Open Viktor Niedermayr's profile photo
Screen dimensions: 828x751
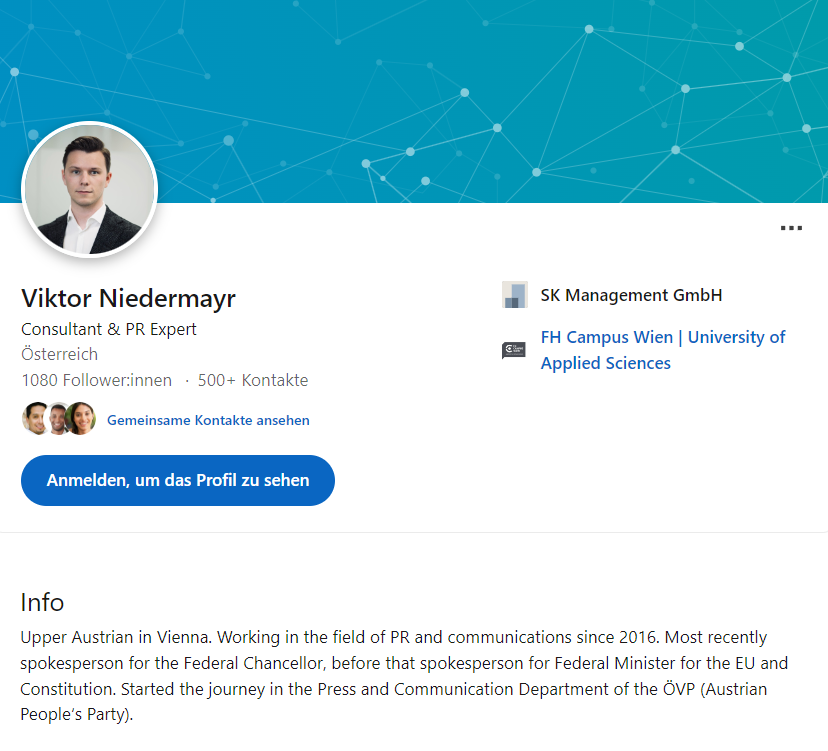click(x=89, y=190)
